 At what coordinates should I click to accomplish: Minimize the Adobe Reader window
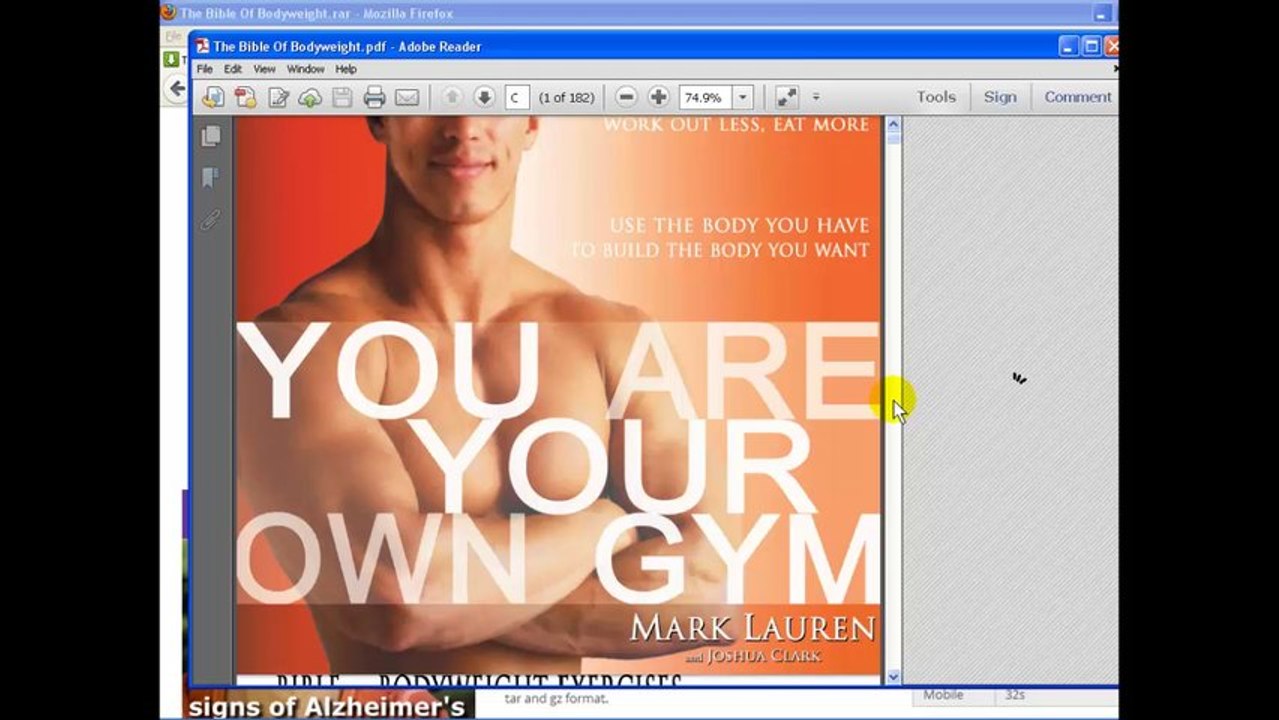(x=1069, y=46)
